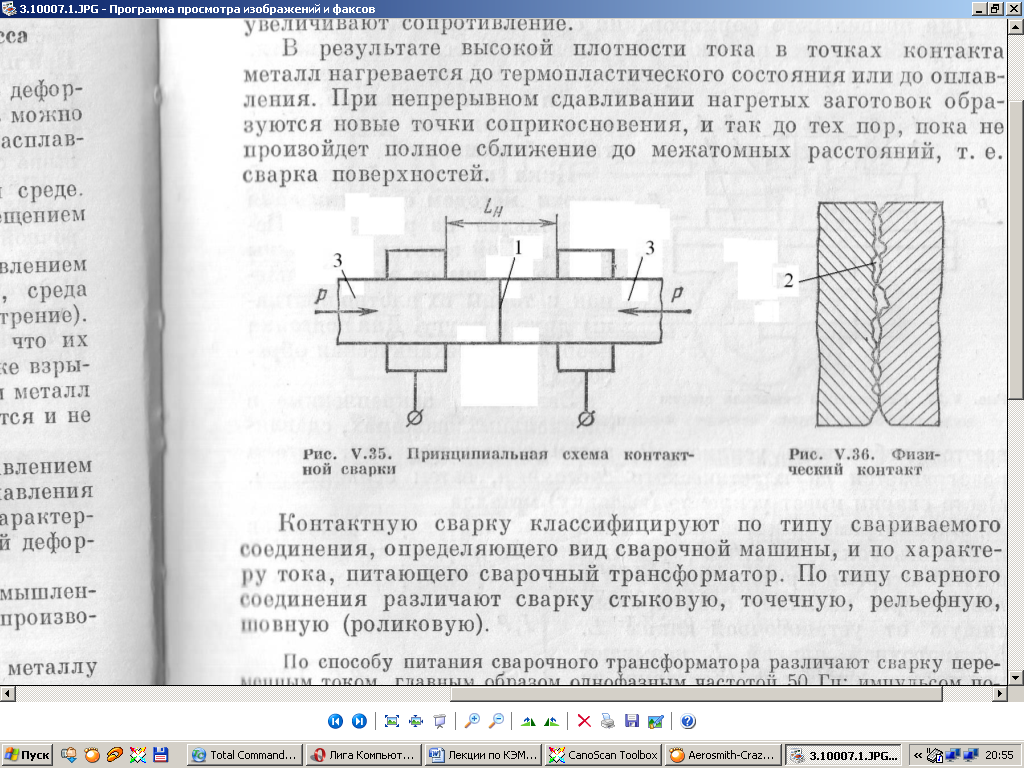Save a copy with the floppy icon
1024x768 pixels.
point(632,721)
